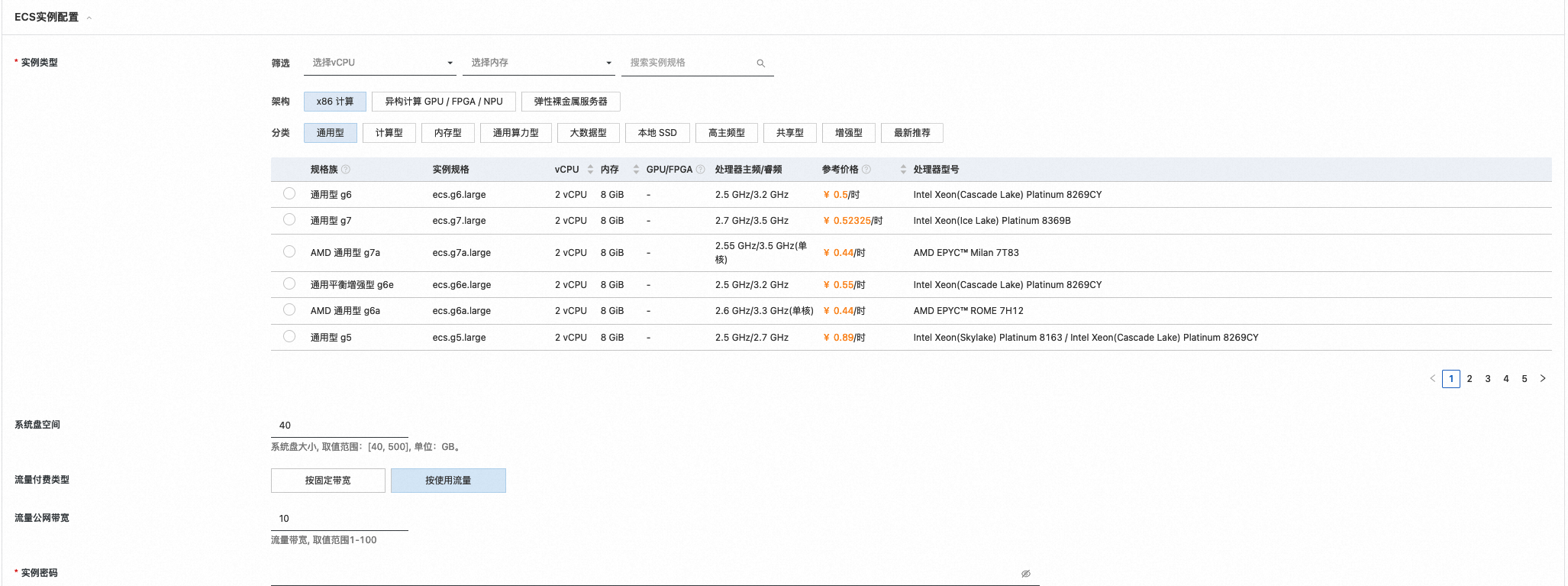The image size is (1568, 586).
Task: Click the help icon next to 规格族
Action: click(x=346, y=170)
